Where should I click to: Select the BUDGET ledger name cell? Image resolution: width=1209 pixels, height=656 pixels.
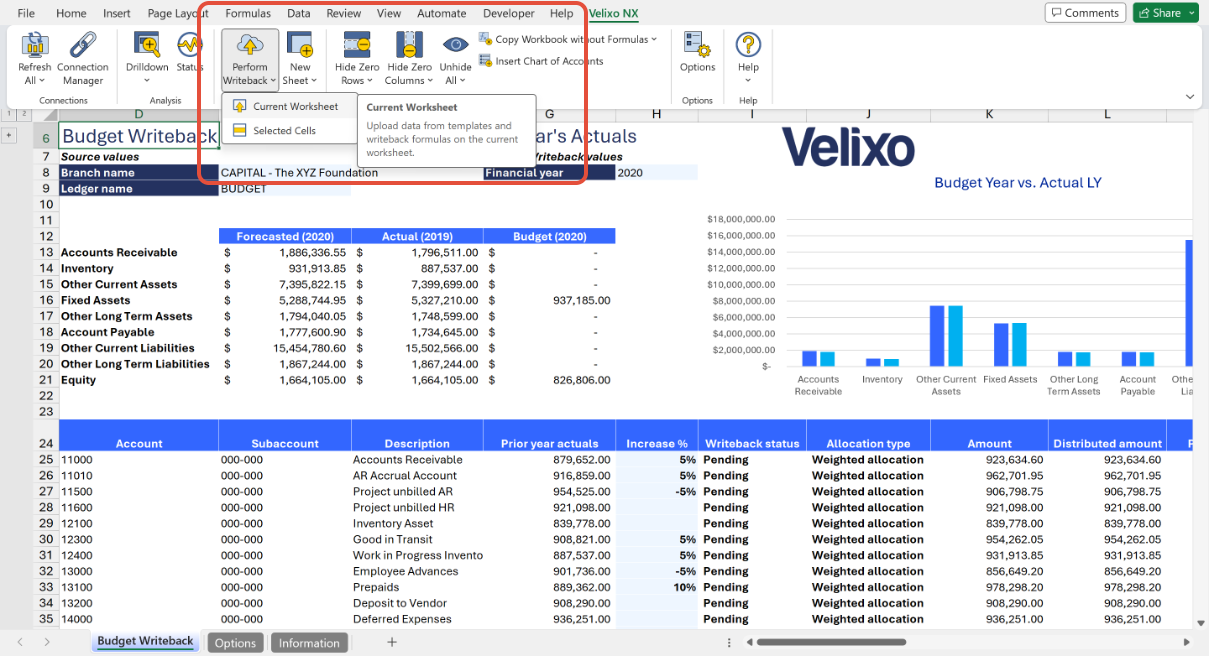pyautogui.click(x=285, y=188)
